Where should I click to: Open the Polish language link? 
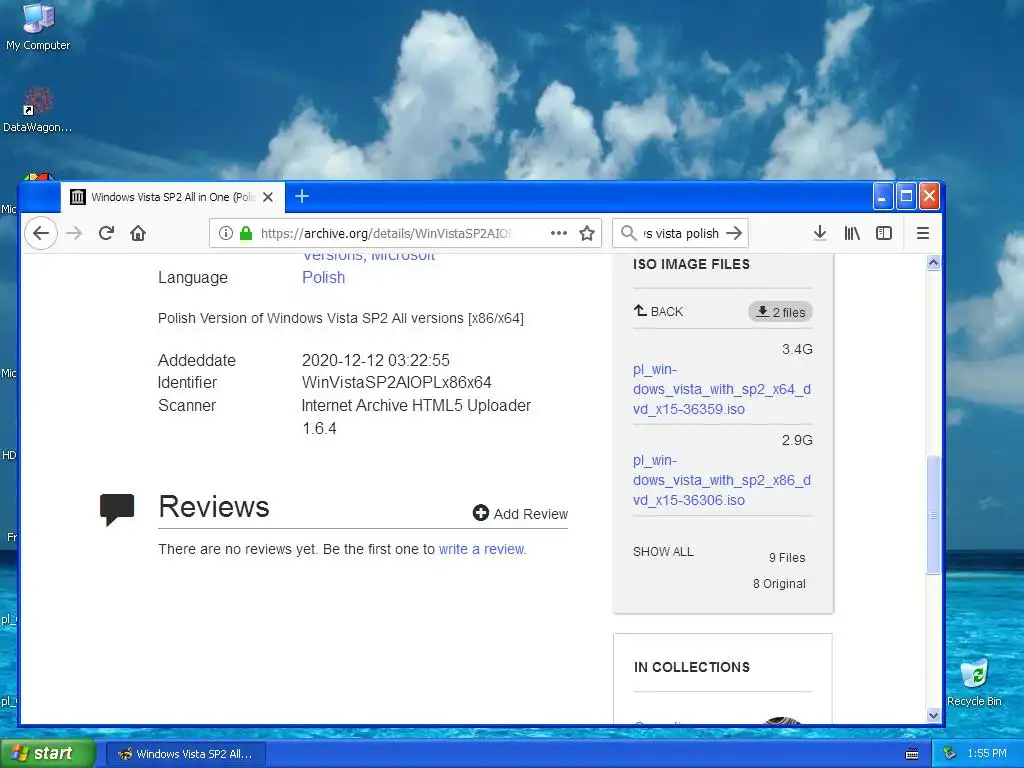pos(323,277)
